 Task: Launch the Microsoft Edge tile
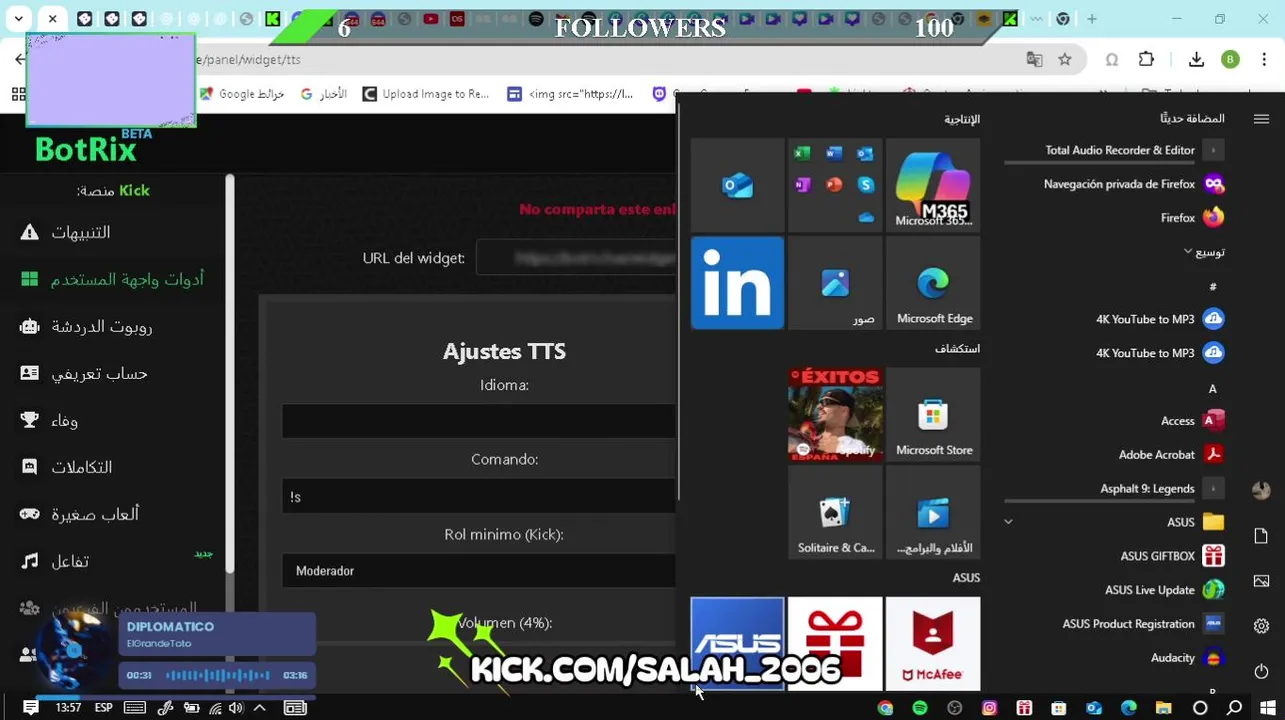[x=933, y=283]
